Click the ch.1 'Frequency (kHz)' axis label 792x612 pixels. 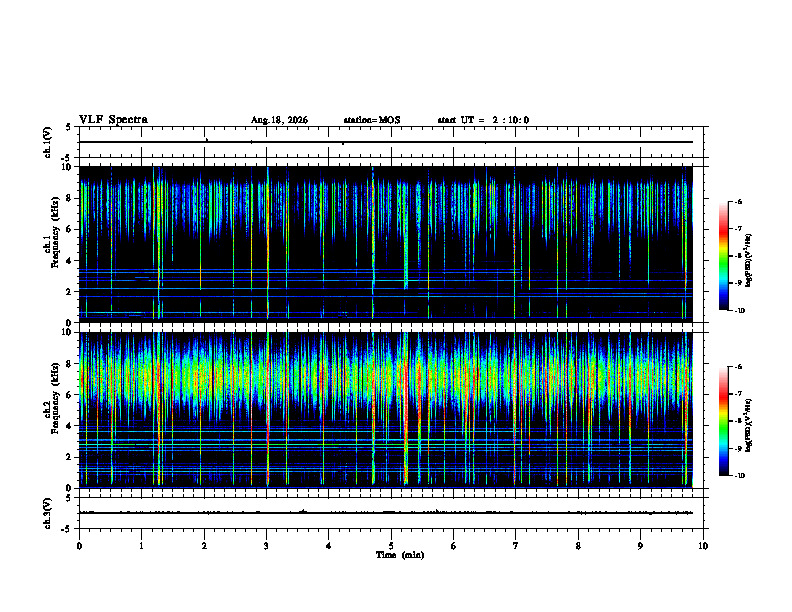click(55, 232)
